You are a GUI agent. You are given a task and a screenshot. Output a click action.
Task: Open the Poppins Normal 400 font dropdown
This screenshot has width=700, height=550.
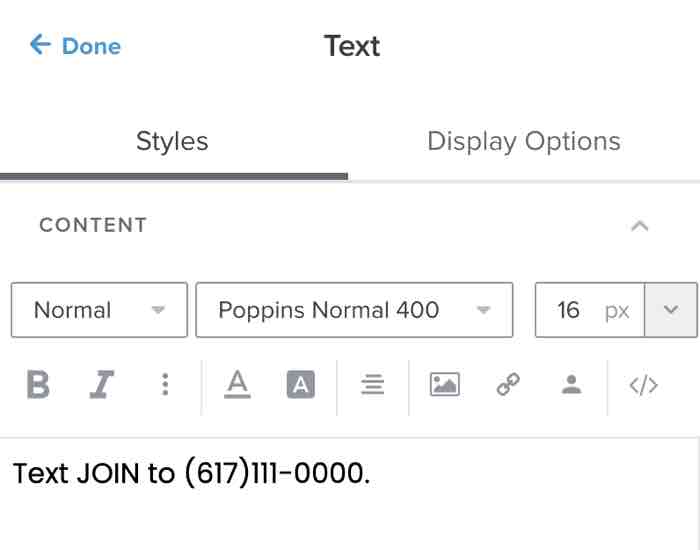pyautogui.click(x=354, y=310)
